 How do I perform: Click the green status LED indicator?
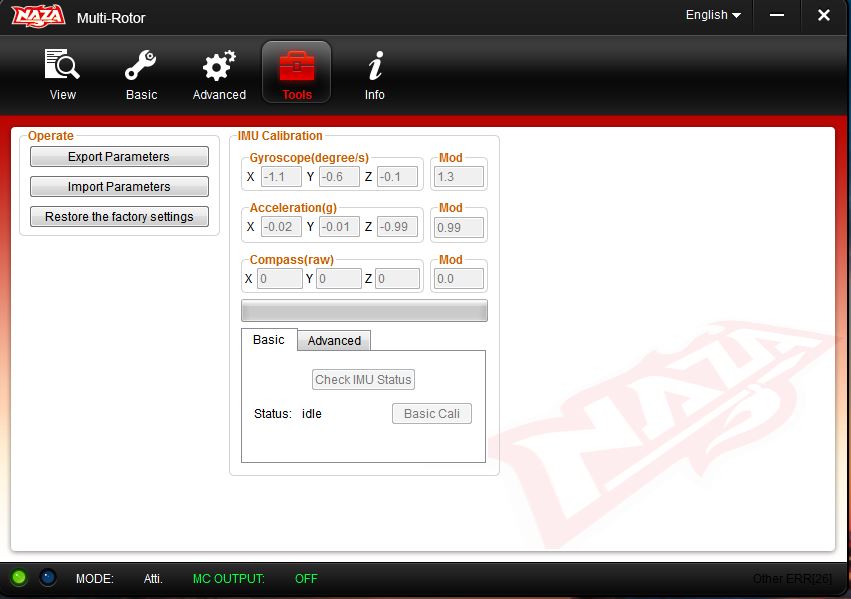[19, 578]
